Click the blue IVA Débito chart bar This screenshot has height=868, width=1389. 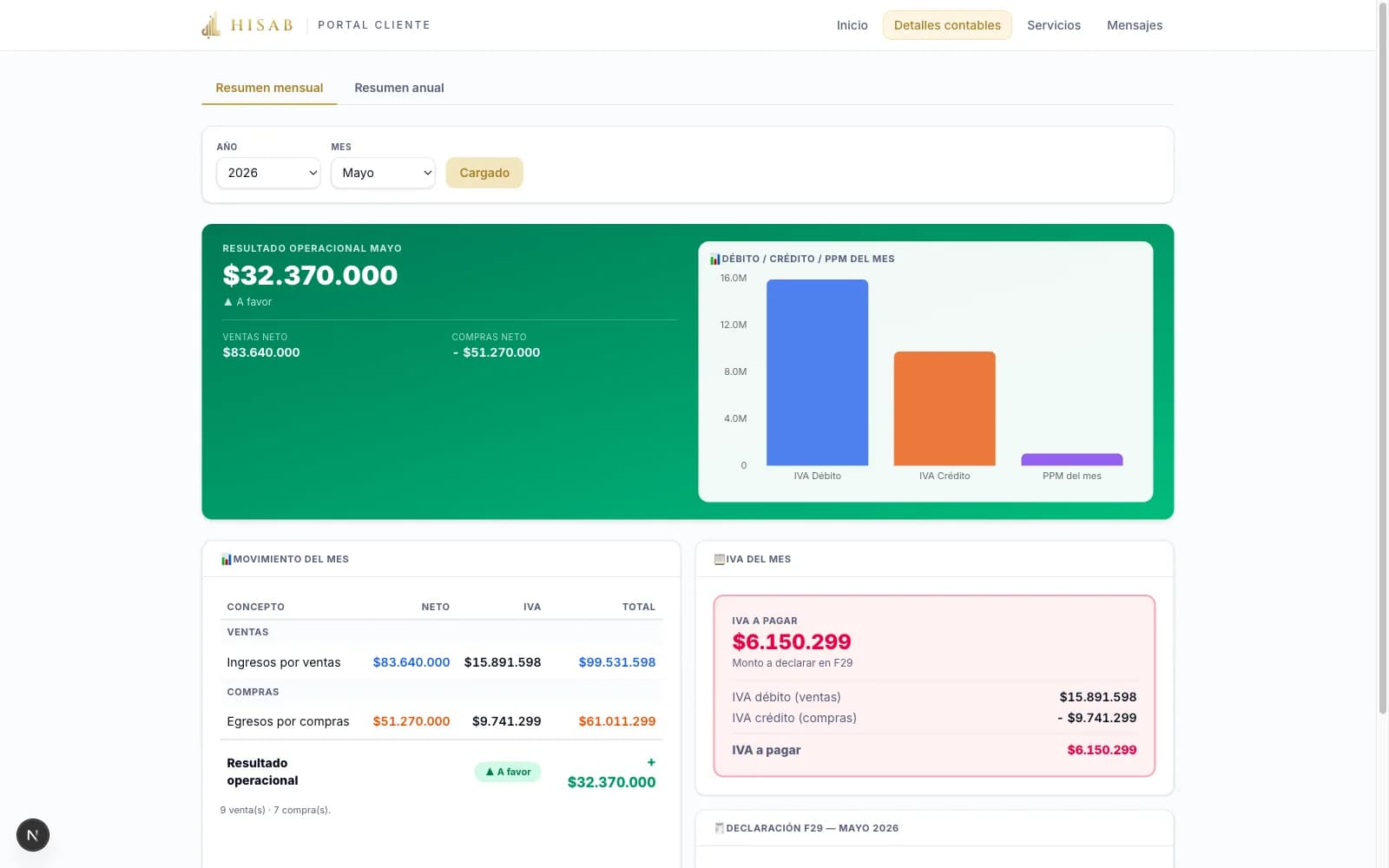(817, 372)
